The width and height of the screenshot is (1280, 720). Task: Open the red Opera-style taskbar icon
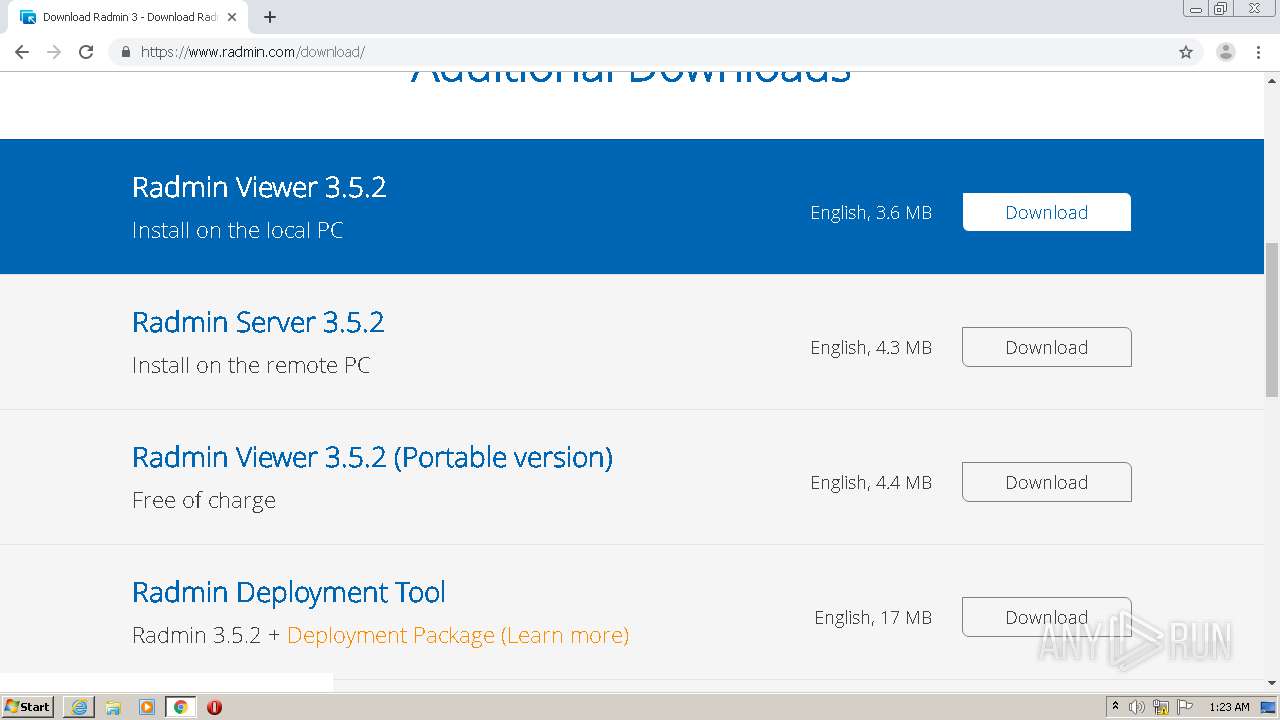point(214,707)
